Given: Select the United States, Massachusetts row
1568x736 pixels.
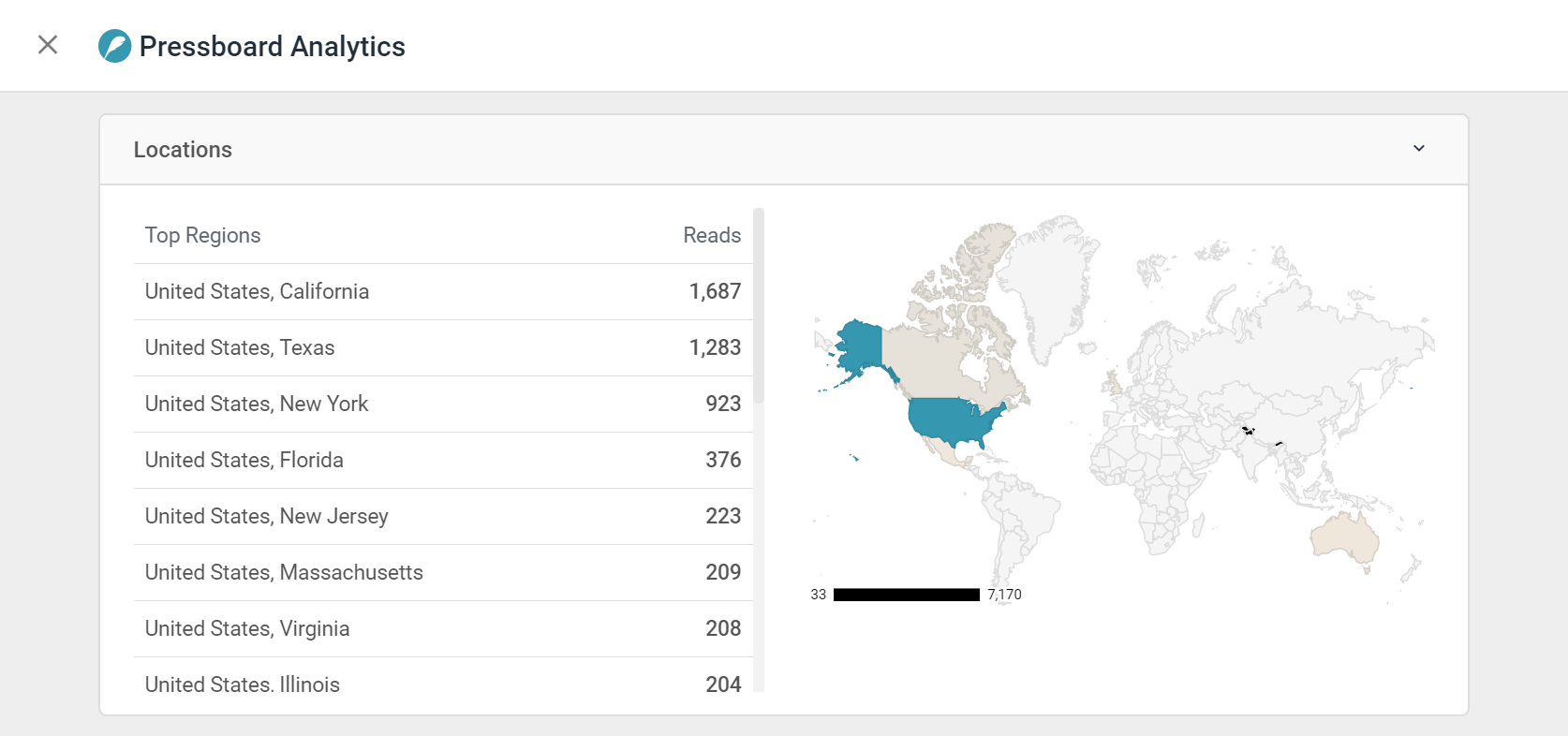Looking at the screenshot, I should pyautogui.click(x=443, y=573).
